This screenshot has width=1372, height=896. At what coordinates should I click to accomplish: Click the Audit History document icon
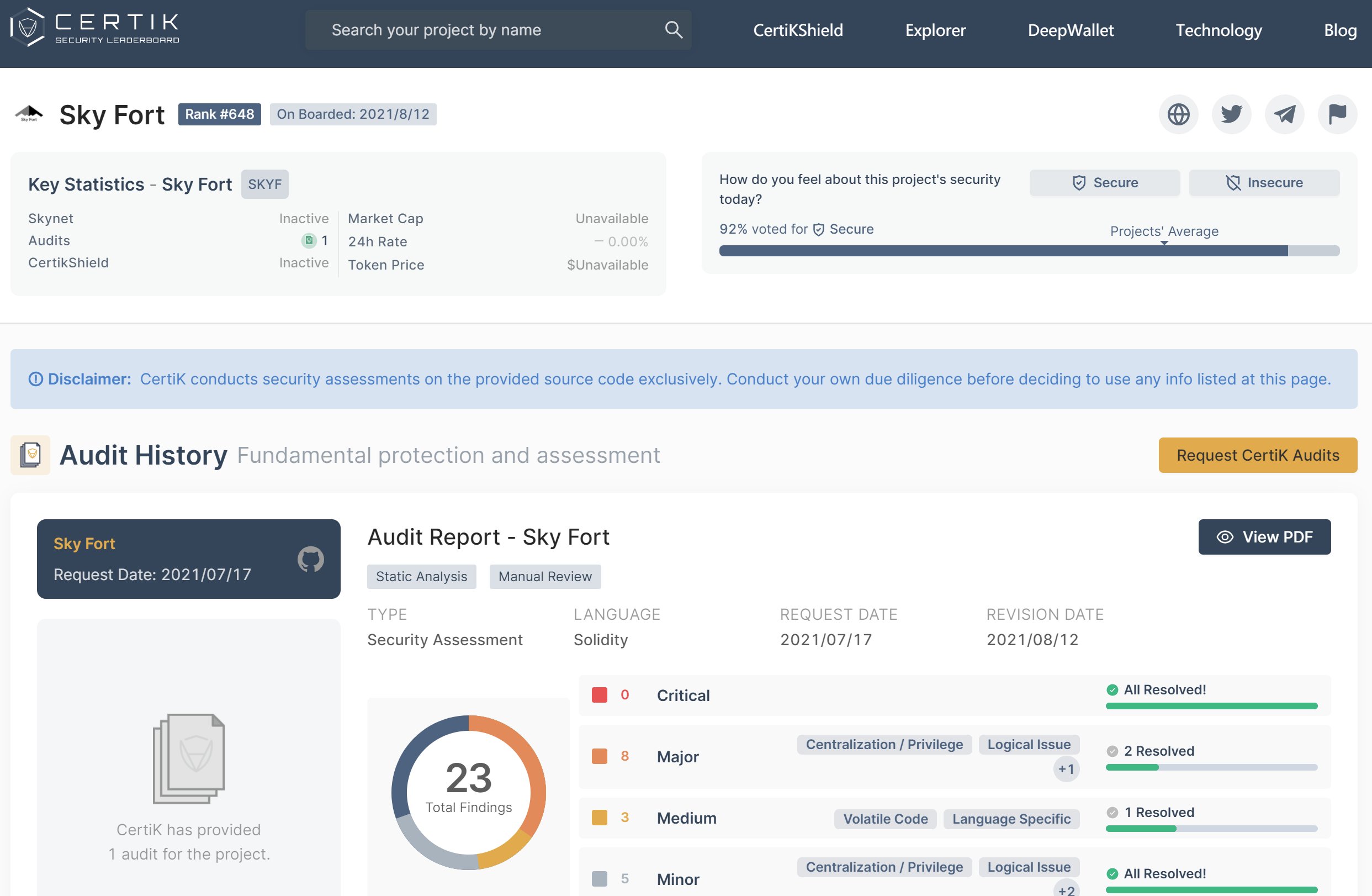(x=30, y=455)
